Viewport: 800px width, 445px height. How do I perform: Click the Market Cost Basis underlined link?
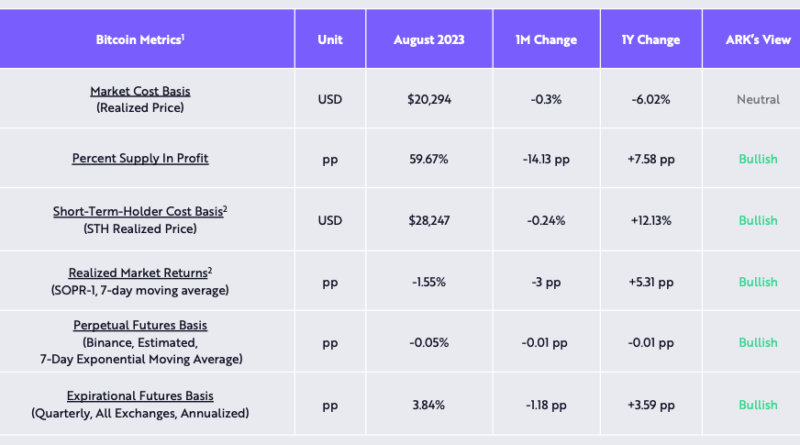point(140,91)
